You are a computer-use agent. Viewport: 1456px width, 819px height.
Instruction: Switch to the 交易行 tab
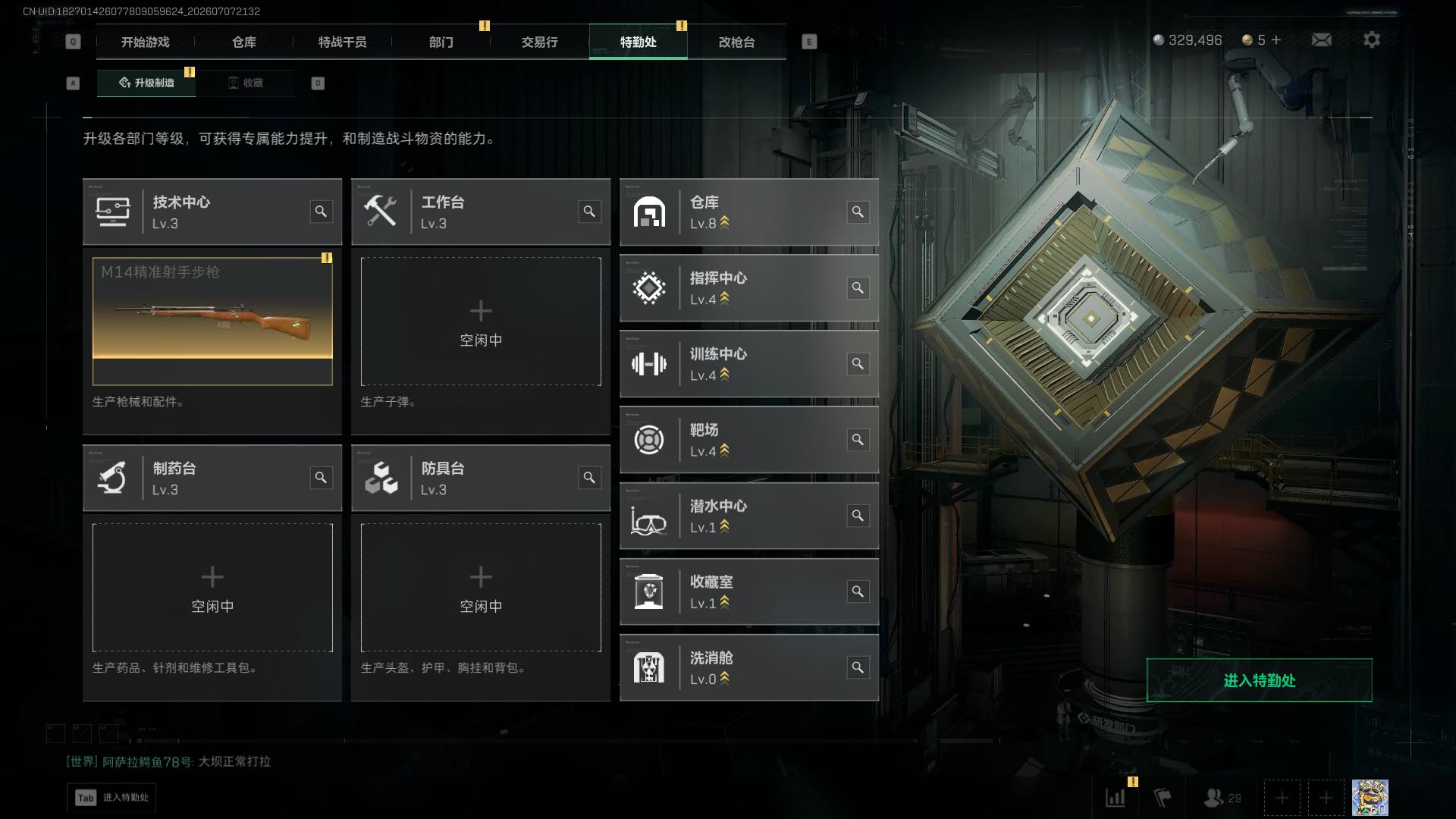click(x=539, y=42)
